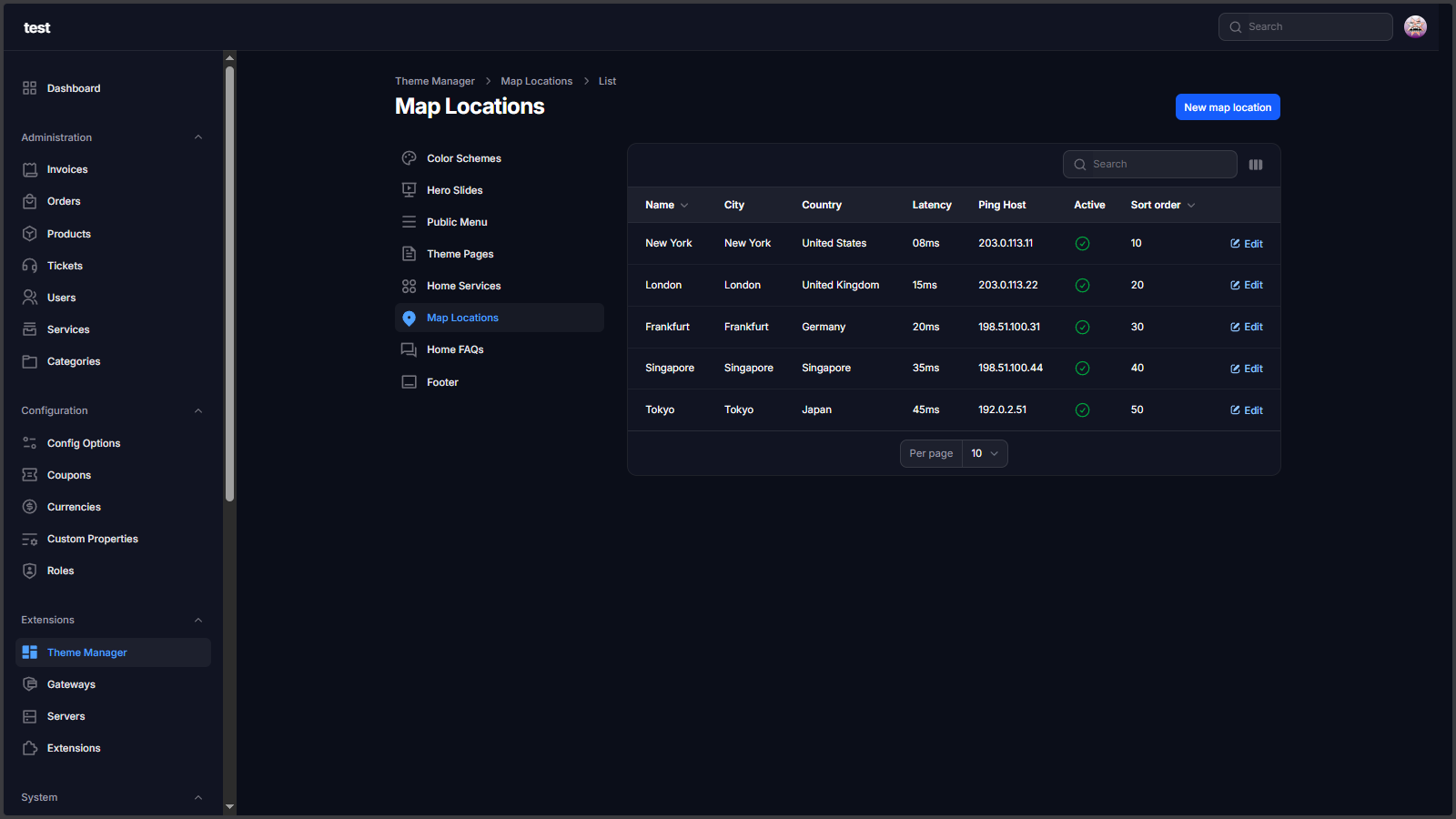Click the column toggle icon beside table search
Viewport: 1456px width, 819px height.
point(1256,165)
